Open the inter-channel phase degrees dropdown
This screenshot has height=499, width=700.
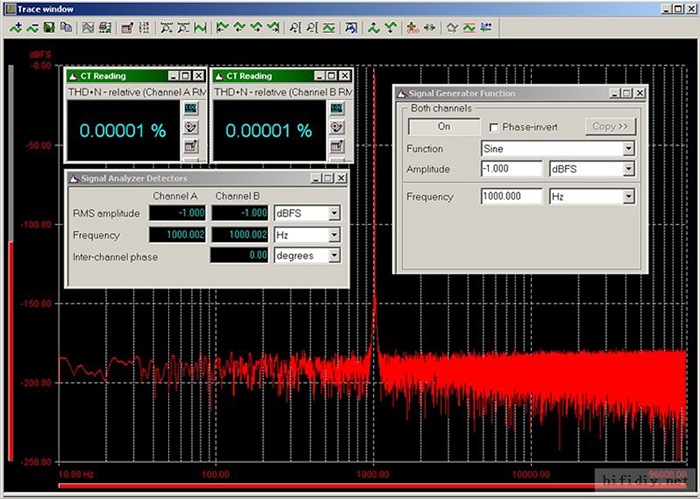coord(334,256)
